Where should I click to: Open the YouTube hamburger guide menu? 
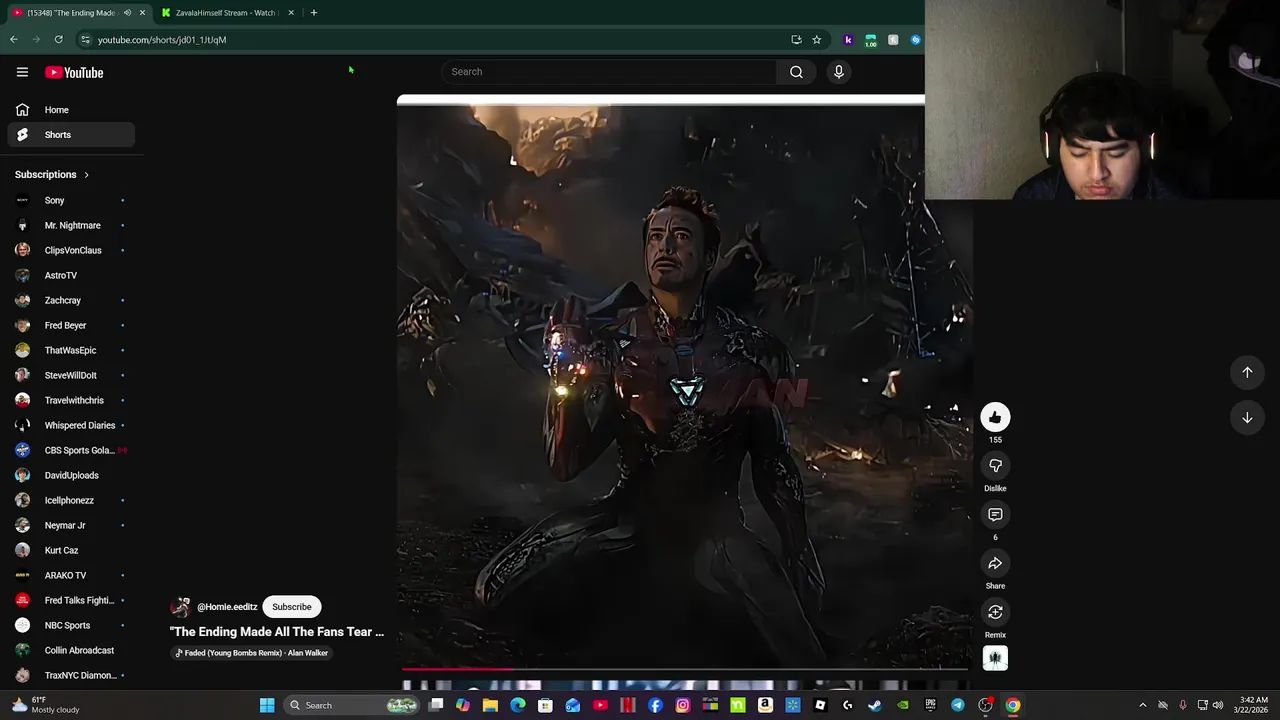coord(22,72)
